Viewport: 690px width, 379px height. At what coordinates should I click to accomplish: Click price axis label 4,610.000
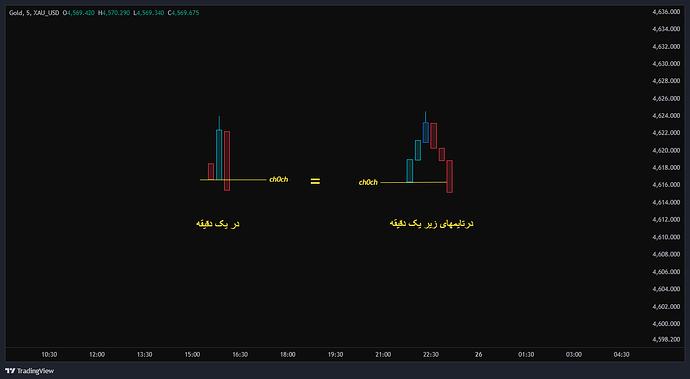point(666,237)
